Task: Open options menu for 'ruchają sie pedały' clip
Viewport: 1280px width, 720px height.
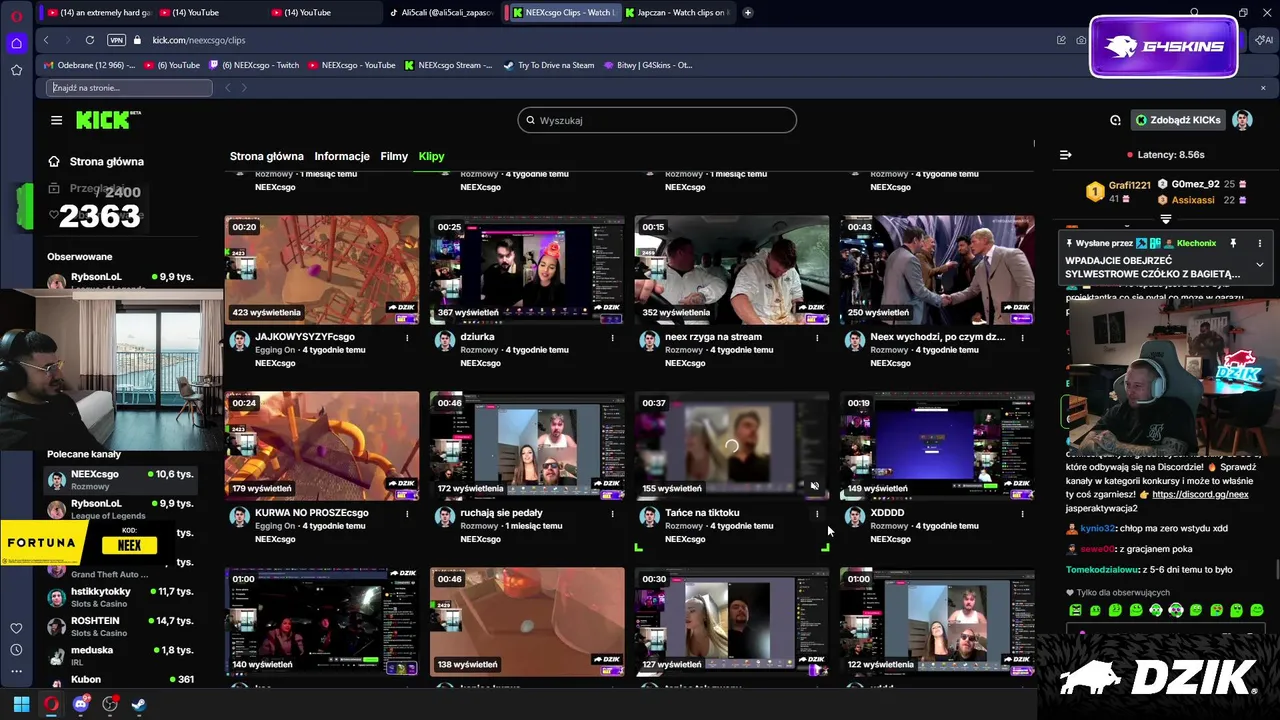Action: click(612, 514)
